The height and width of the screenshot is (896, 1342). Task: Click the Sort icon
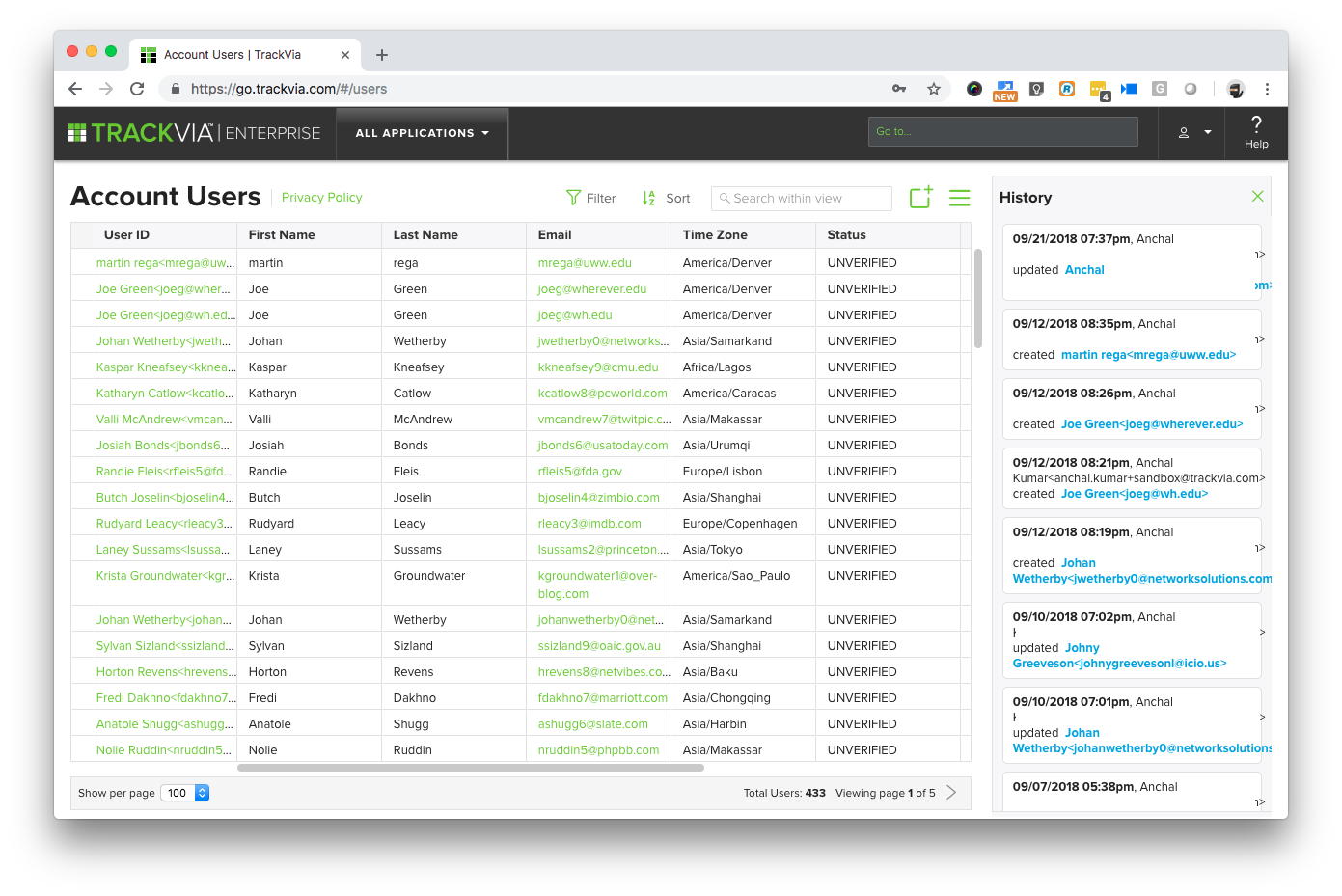(x=648, y=198)
